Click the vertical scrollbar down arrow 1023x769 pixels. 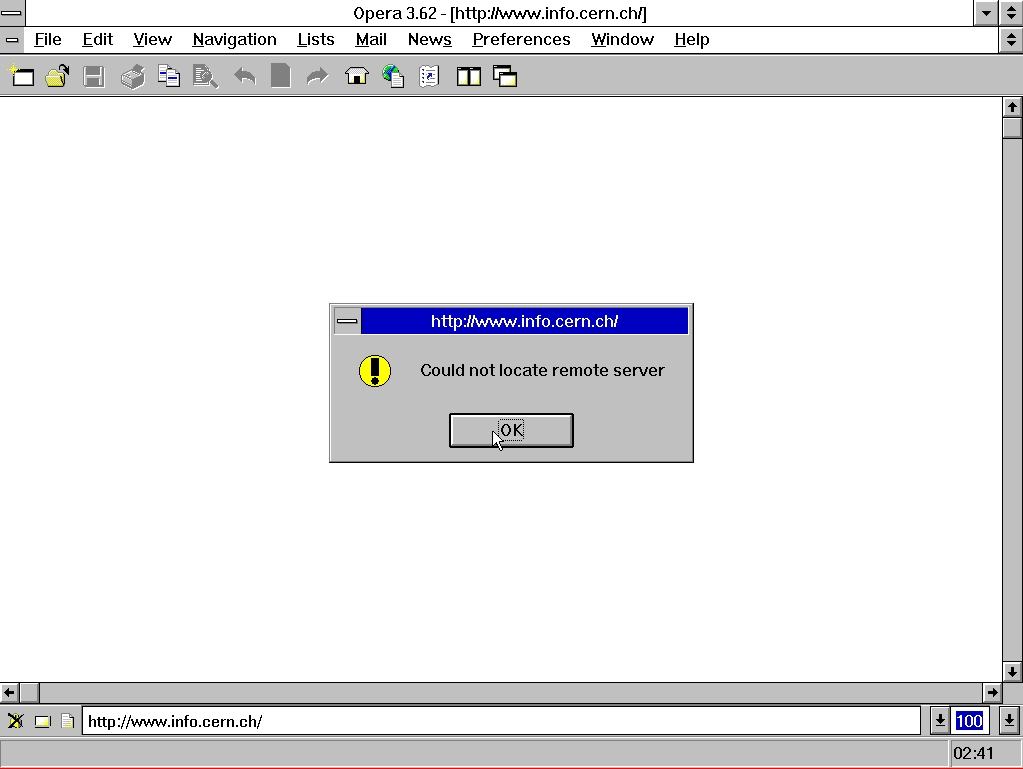pos(1012,671)
